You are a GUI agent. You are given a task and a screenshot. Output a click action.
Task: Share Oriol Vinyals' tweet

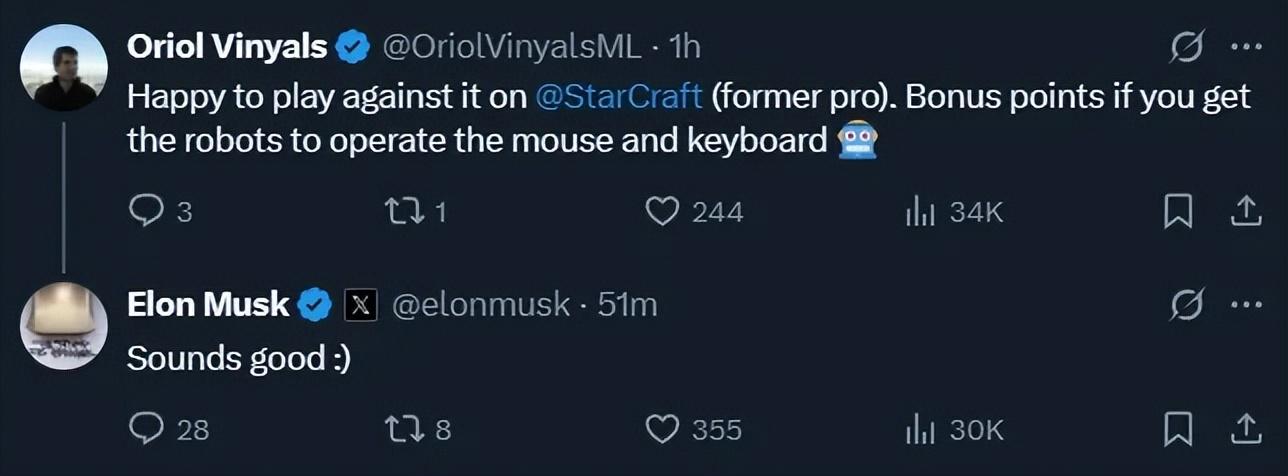click(x=1243, y=211)
